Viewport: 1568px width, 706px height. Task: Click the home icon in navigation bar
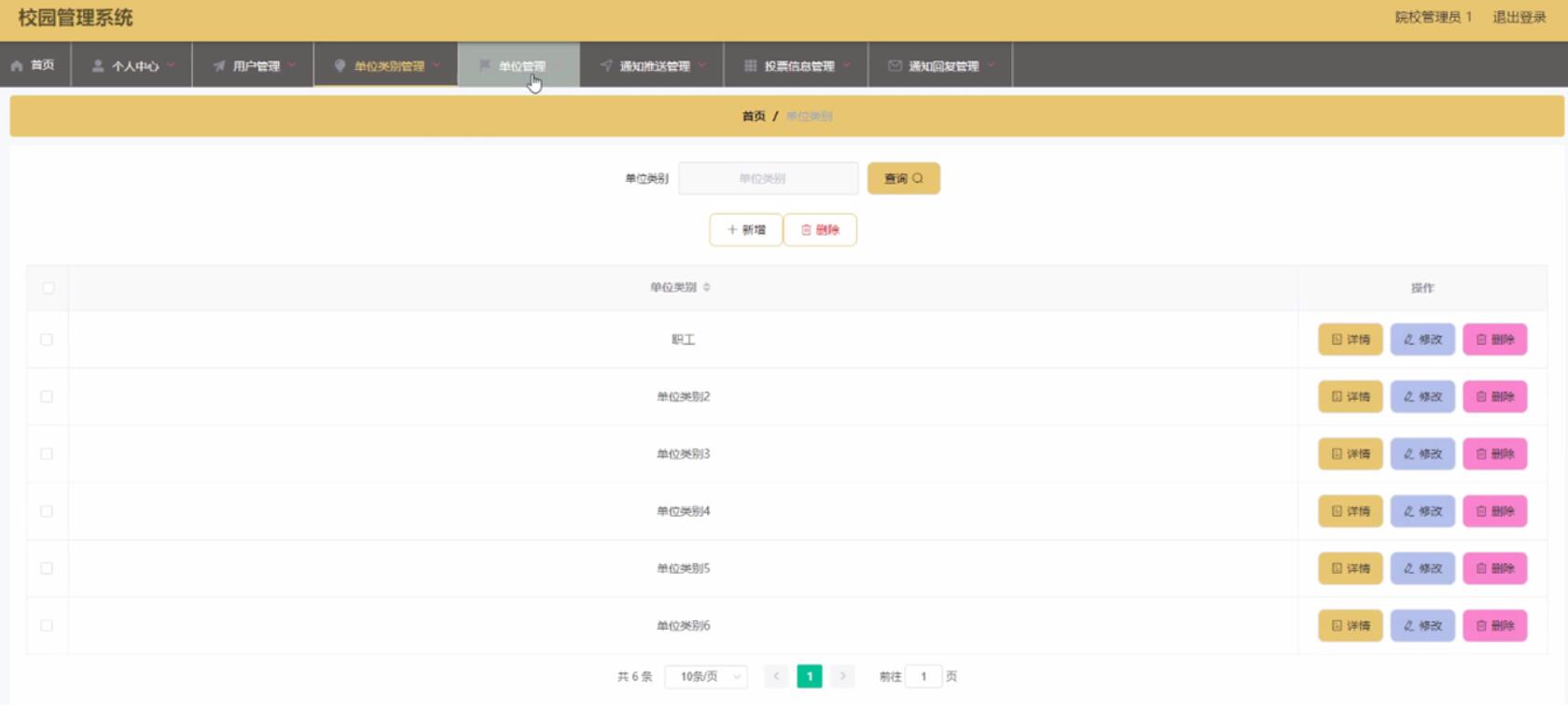(x=17, y=65)
